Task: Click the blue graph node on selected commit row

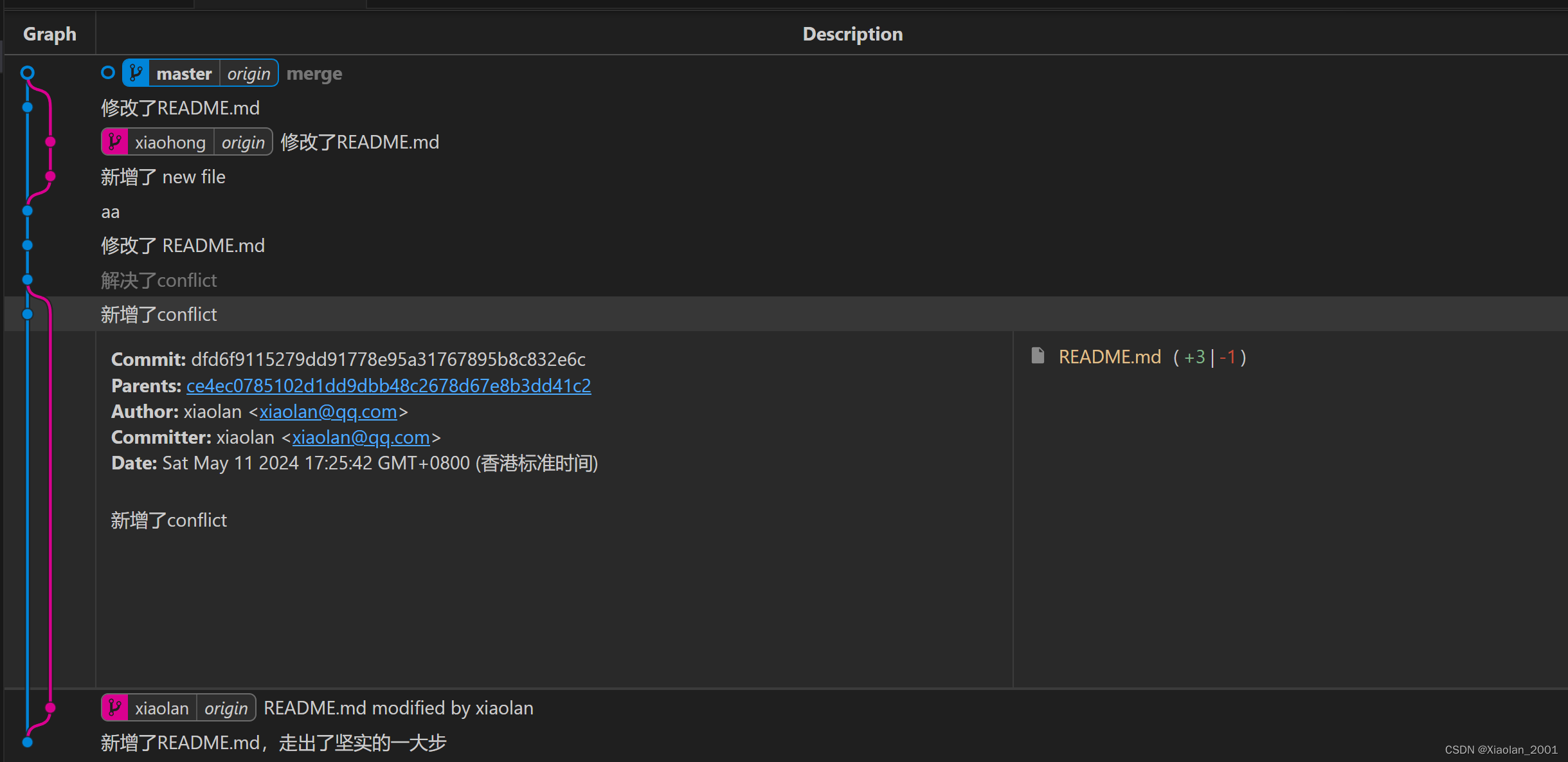Action: coord(27,314)
